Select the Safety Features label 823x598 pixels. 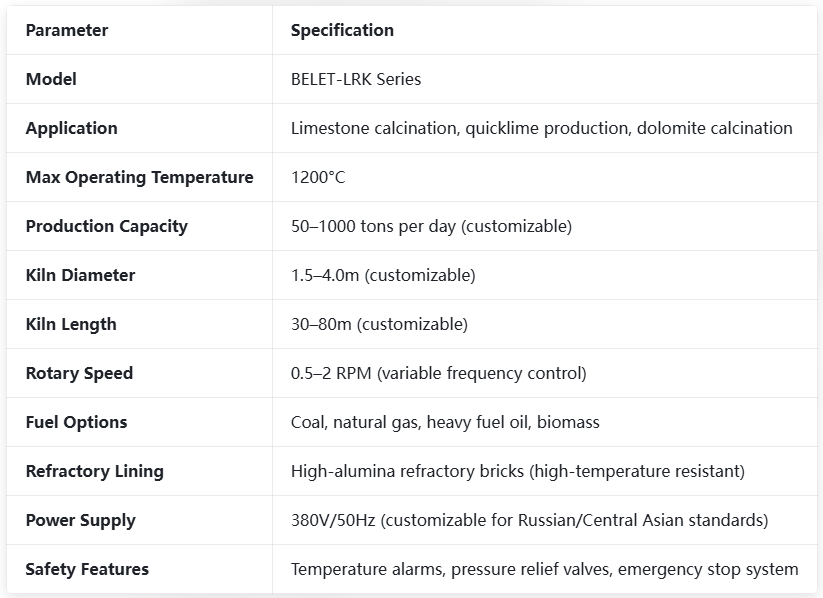87,569
